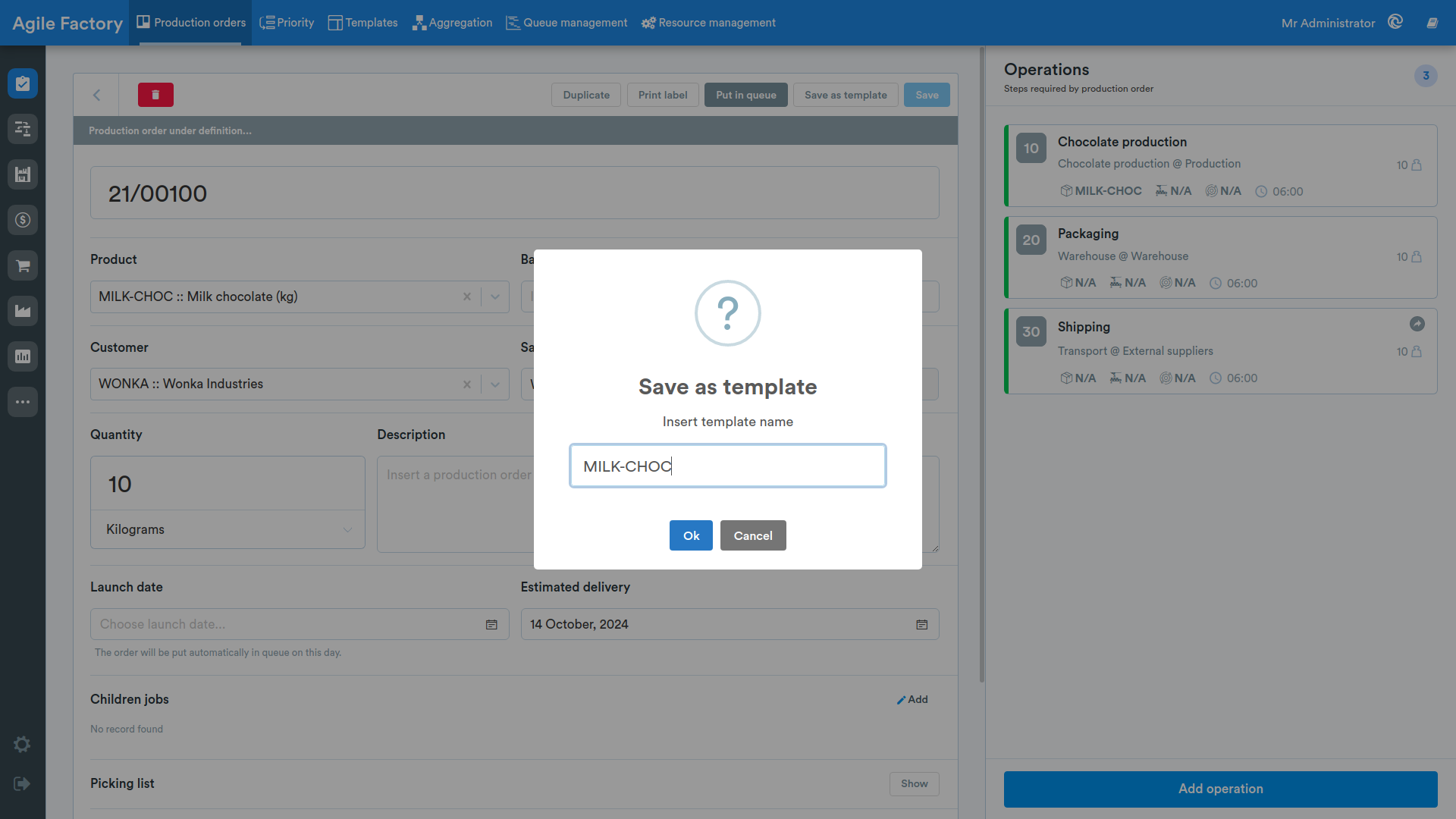Open Resource management menu
The image size is (1456, 819).
(x=708, y=23)
